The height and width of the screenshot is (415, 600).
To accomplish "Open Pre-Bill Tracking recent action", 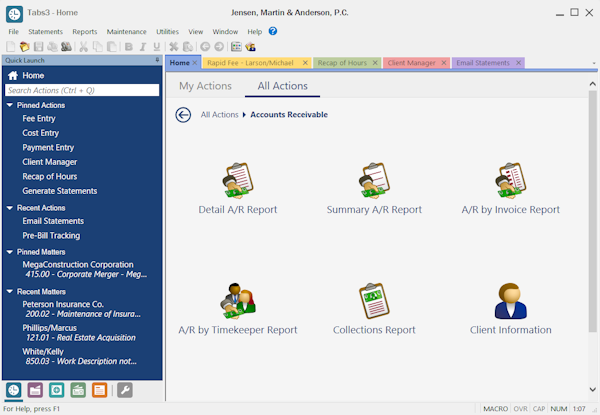I will [51, 236].
